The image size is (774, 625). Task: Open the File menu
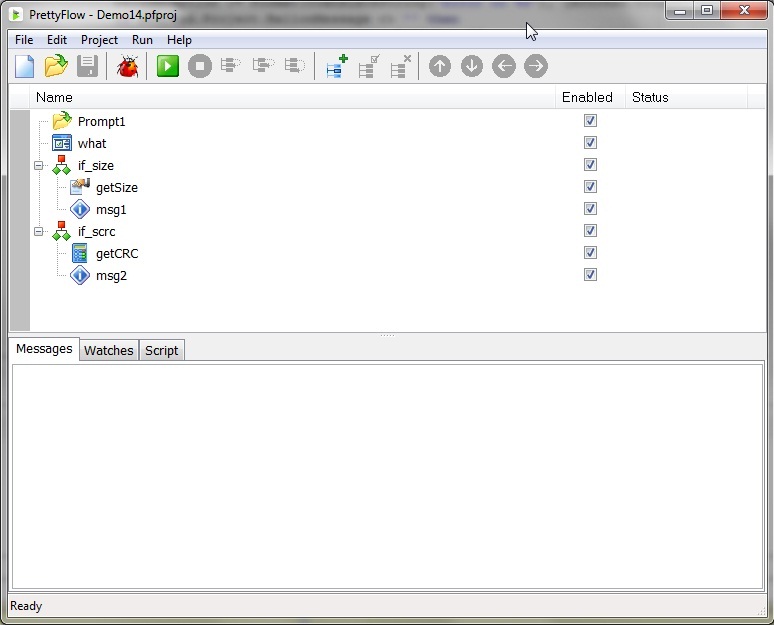(24, 40)
